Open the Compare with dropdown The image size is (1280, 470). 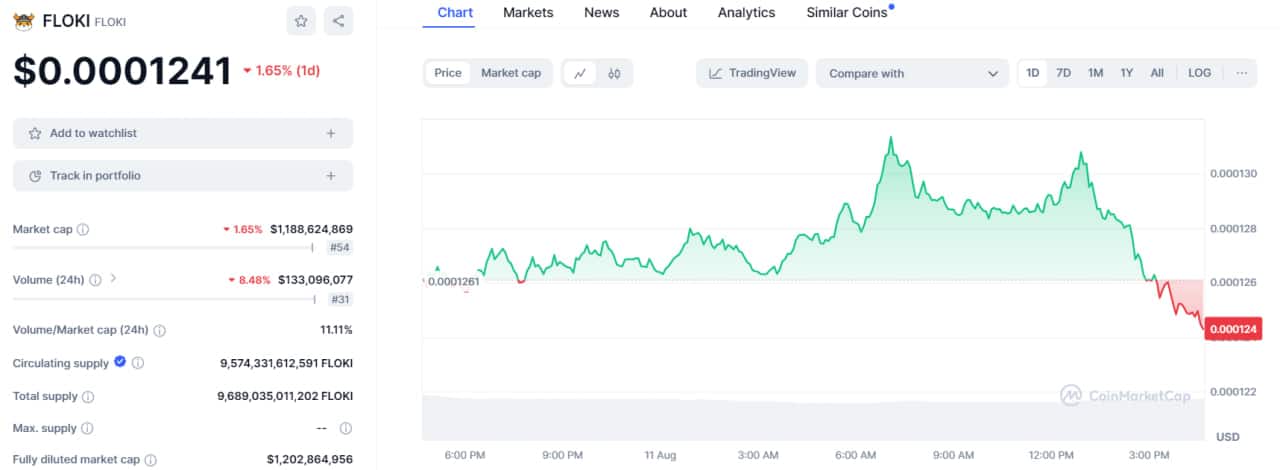[912, 73]
